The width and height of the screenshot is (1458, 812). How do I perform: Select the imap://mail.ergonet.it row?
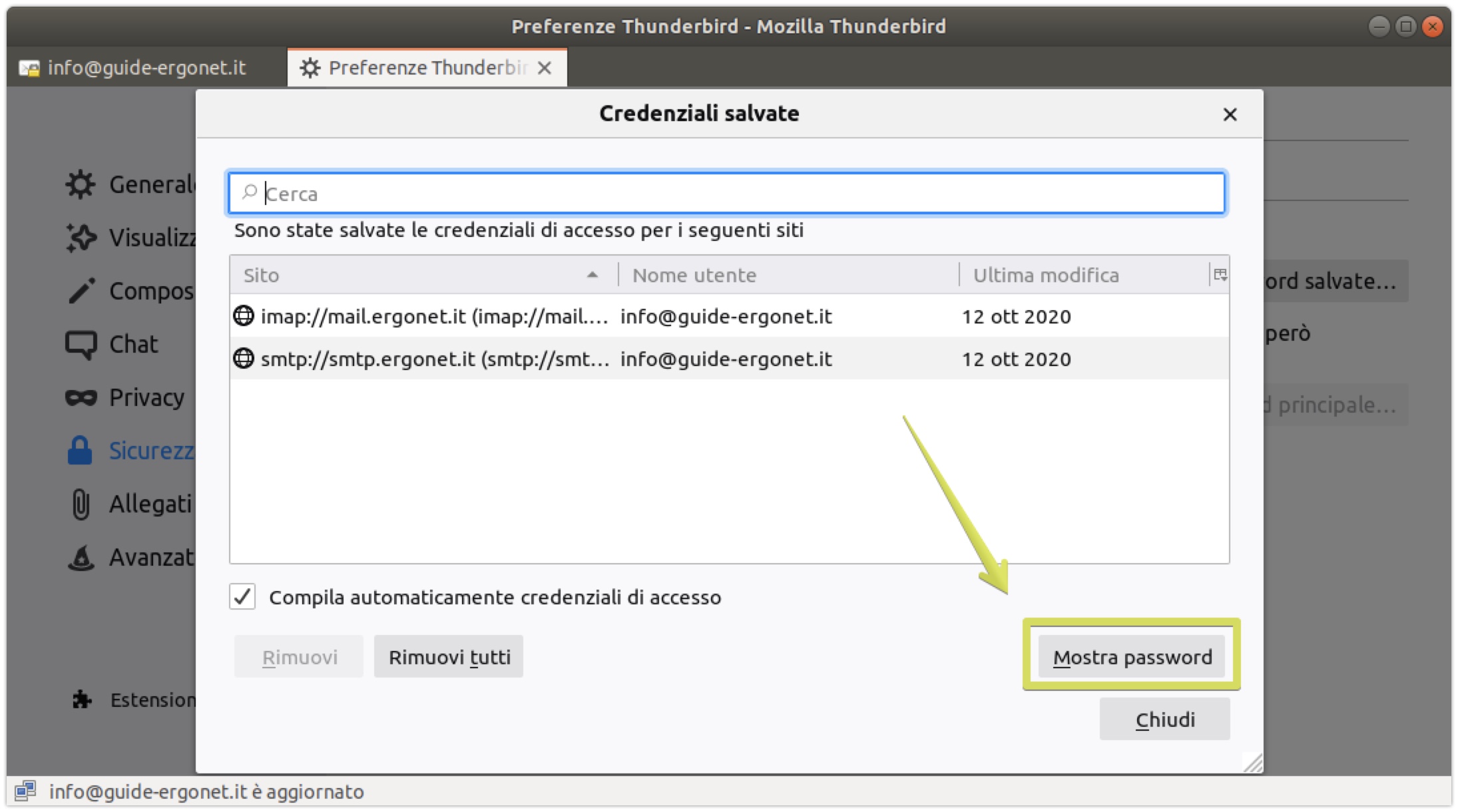(729, 315)
